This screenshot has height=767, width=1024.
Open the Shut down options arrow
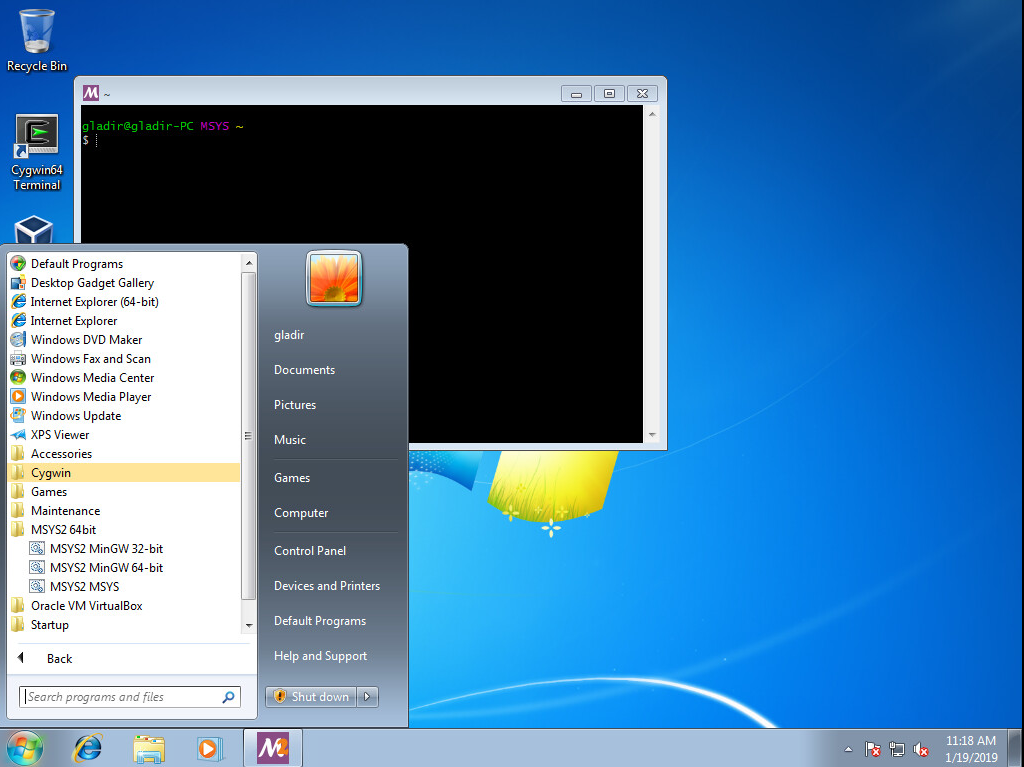[368, 697]
